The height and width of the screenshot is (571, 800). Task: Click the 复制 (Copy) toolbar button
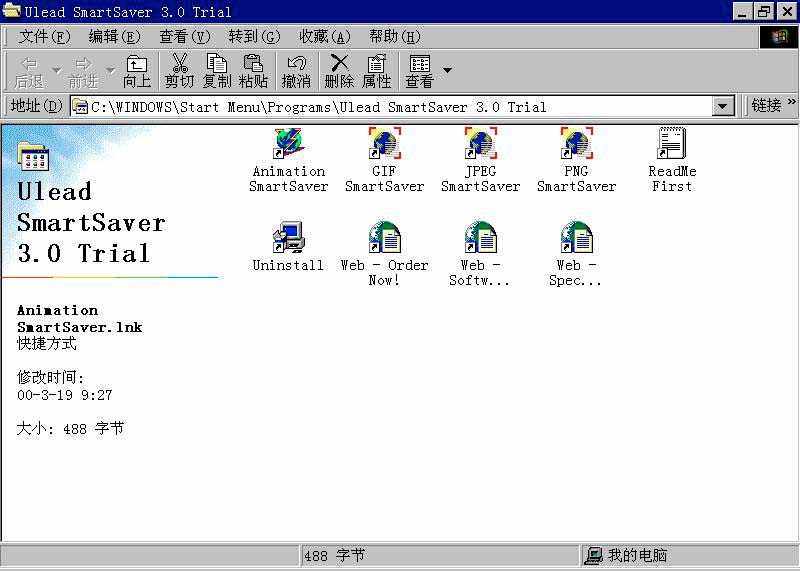(217, 71)
